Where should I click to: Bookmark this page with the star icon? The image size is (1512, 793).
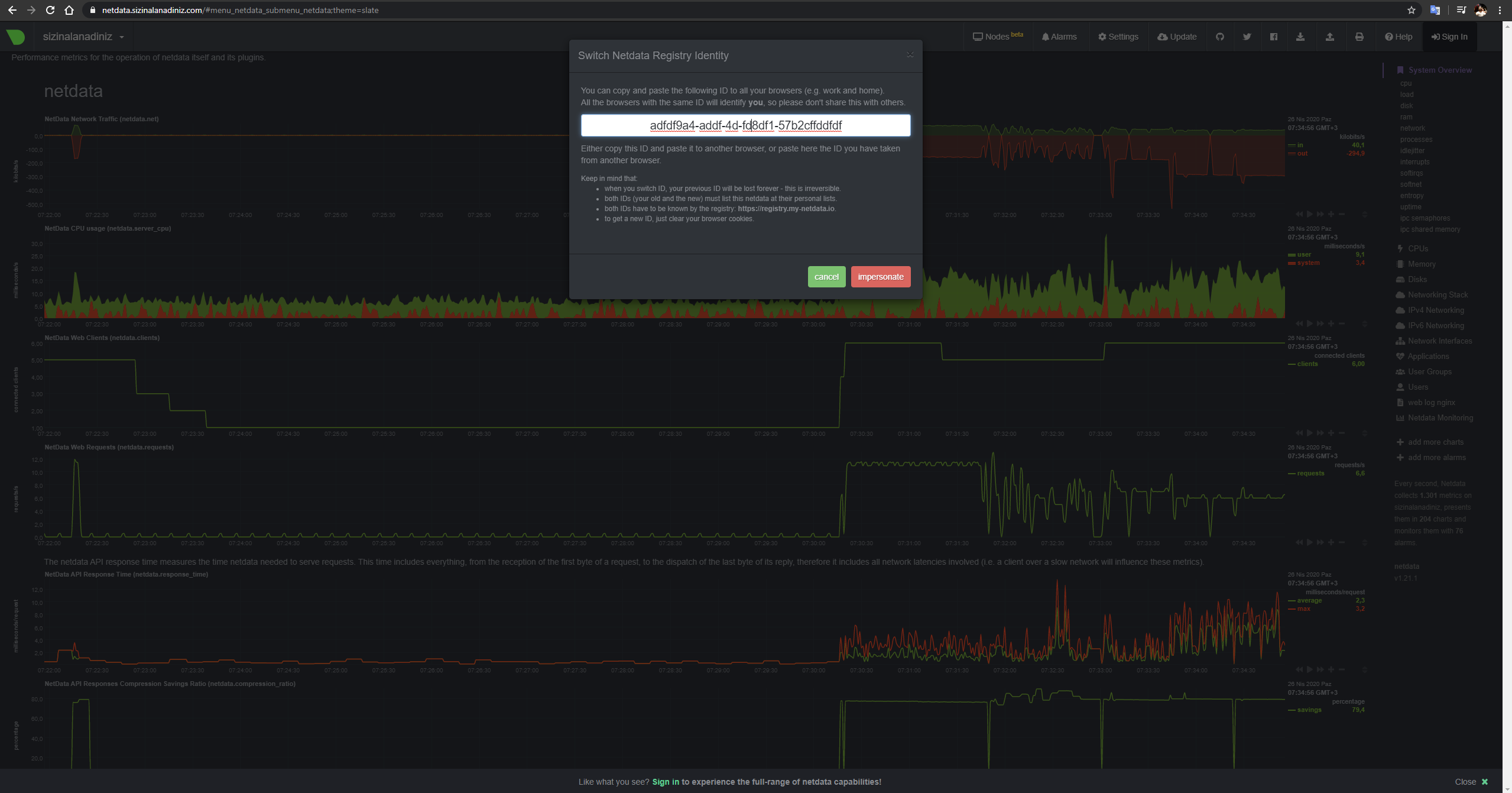[x=1411, y=10]
